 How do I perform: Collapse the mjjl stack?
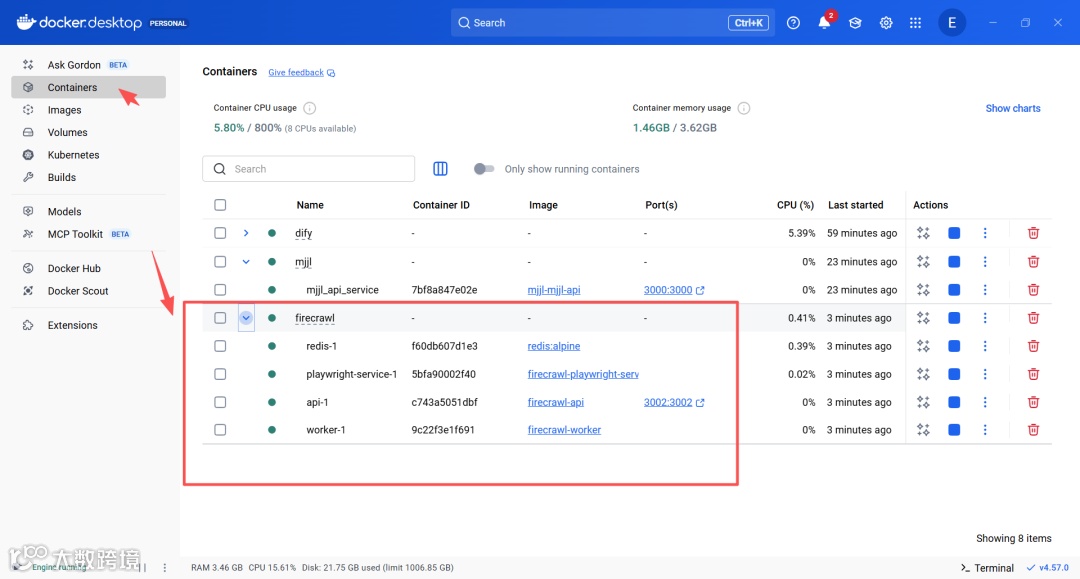[246, 262]
